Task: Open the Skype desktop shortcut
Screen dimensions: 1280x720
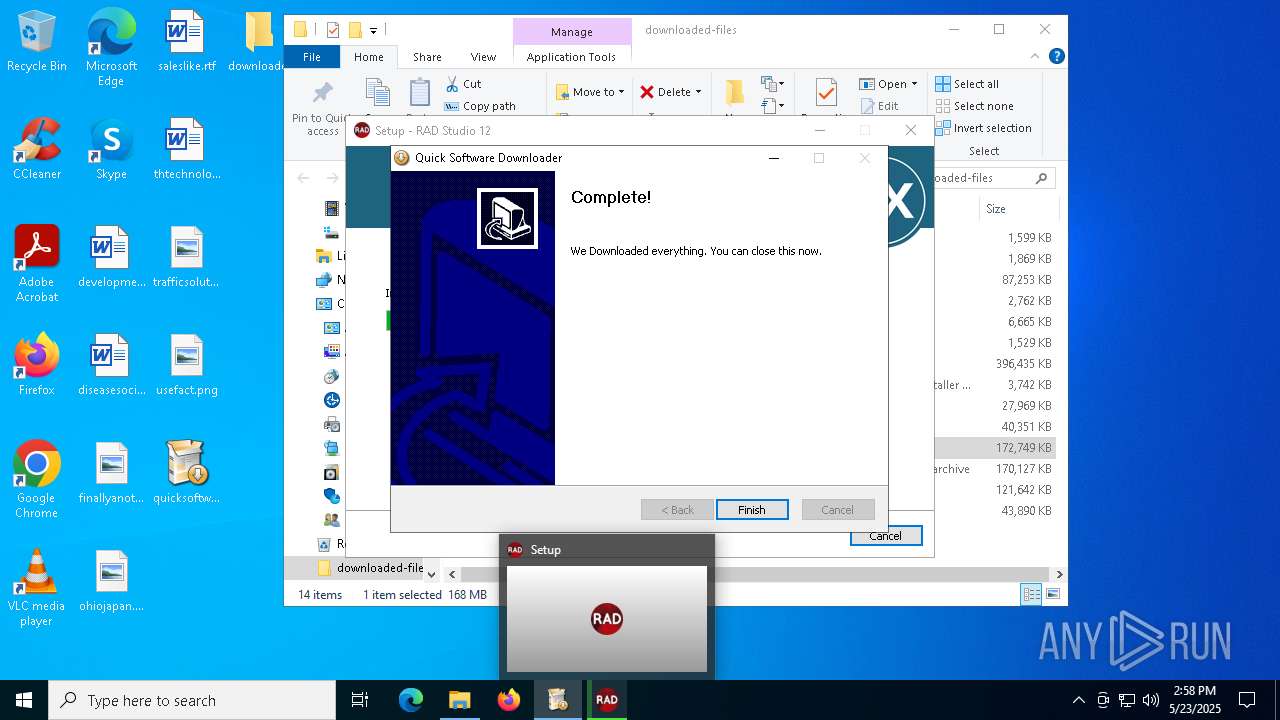Action: tap(111, 149)
